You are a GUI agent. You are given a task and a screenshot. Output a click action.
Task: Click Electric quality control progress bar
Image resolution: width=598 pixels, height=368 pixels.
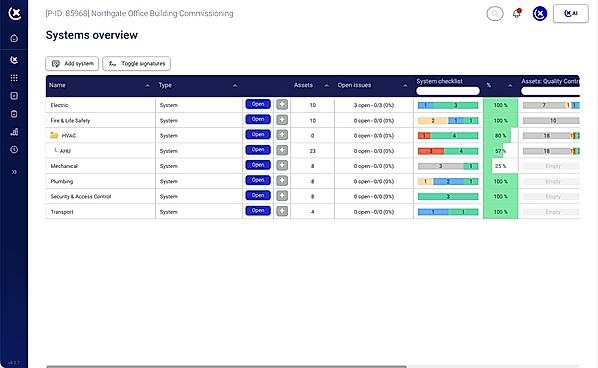coord(551,105)
